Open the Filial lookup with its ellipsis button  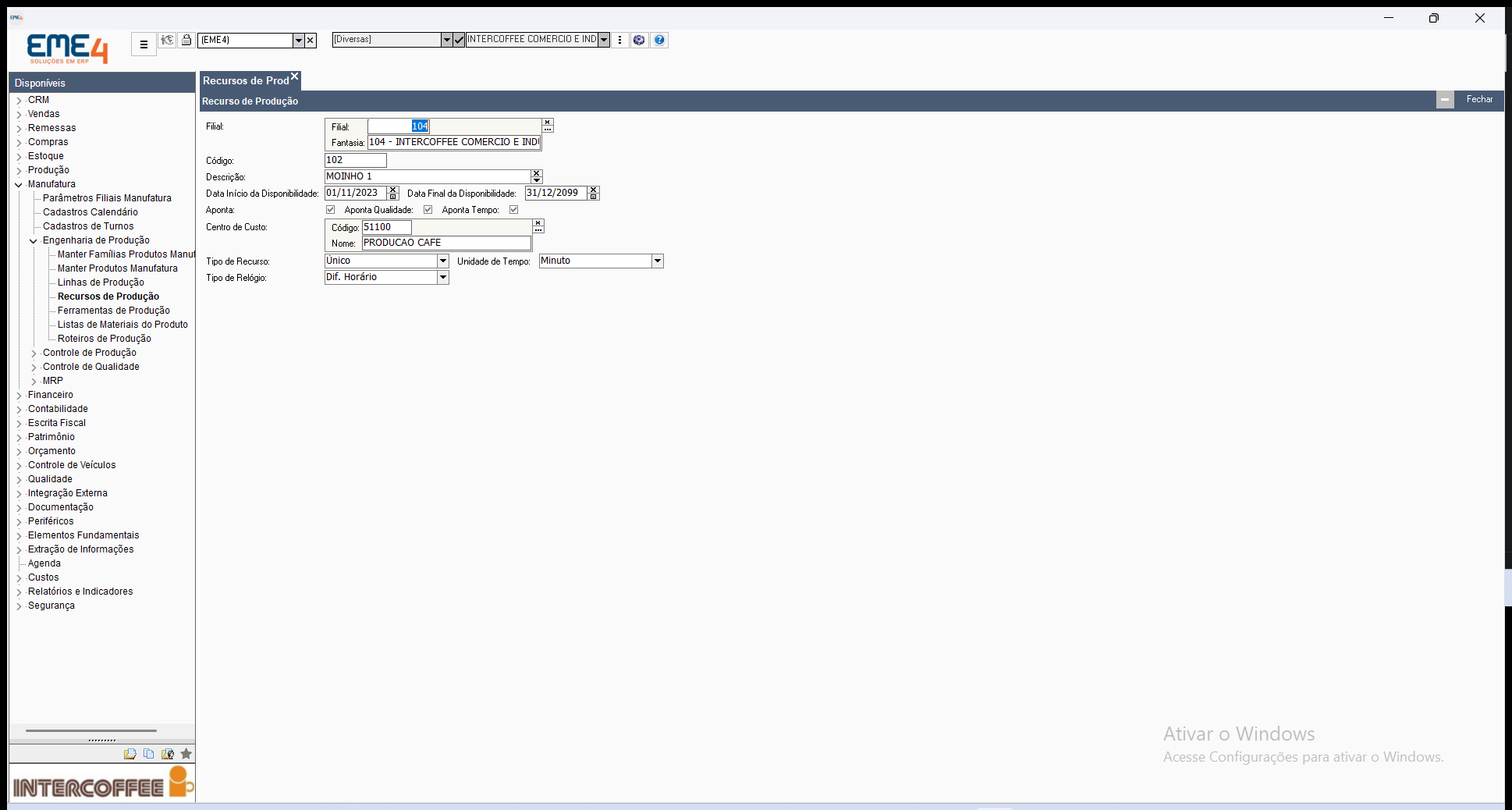pyautogui.click(x=548, y=130)
